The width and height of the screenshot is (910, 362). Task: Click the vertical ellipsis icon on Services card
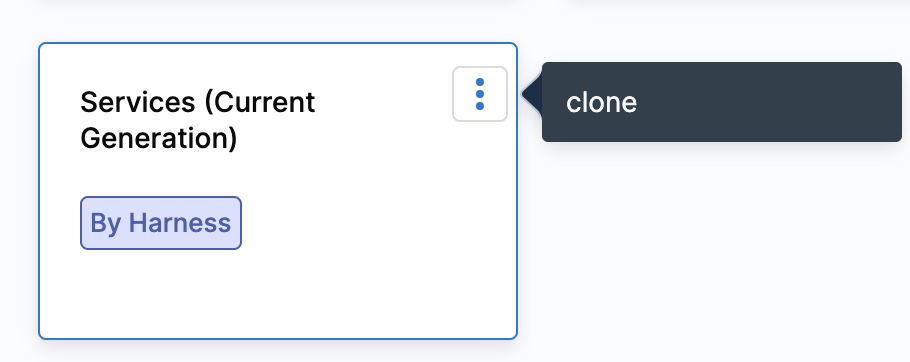tap(479, 94)
